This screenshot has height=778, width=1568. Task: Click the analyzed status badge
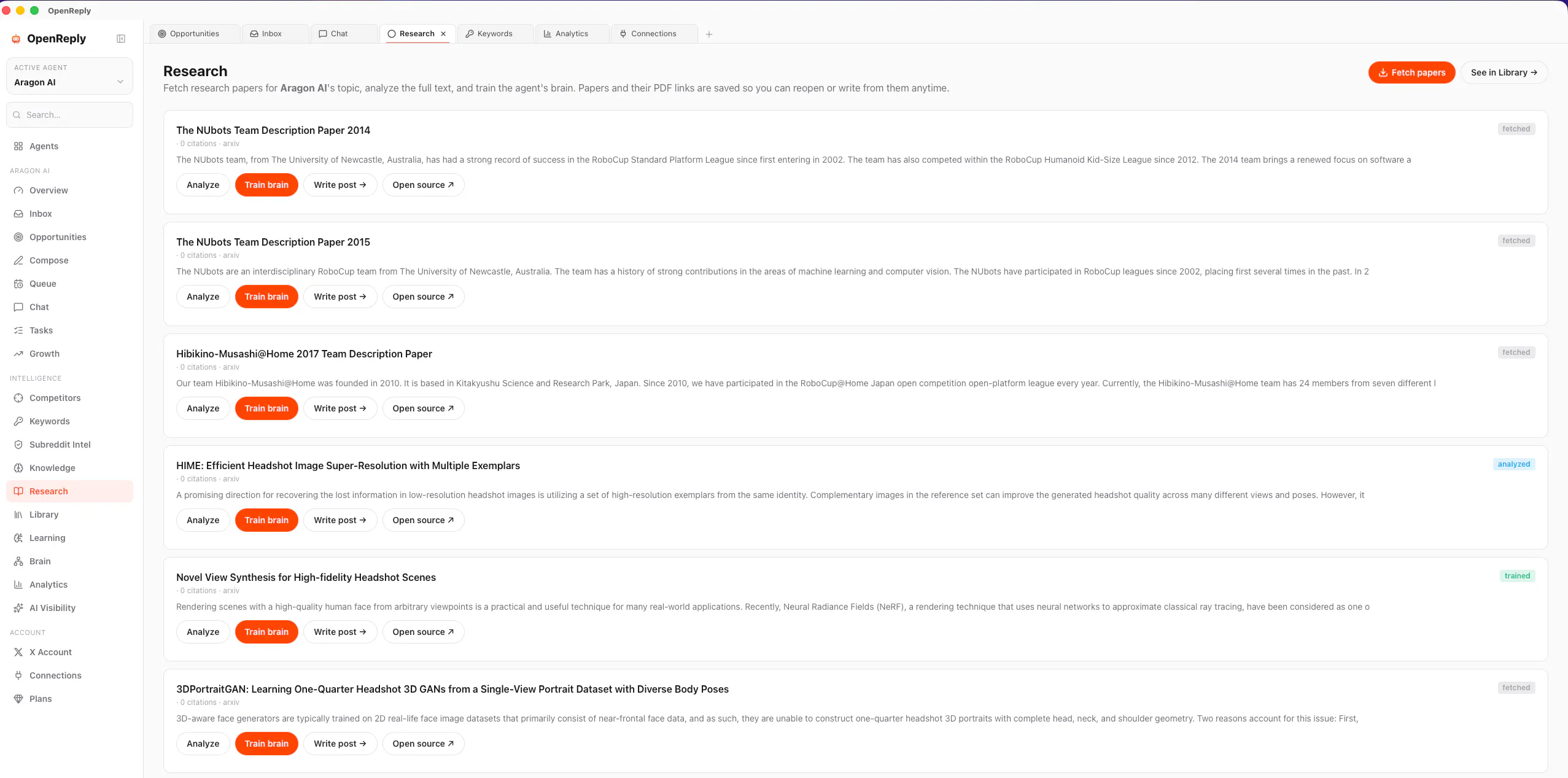pos(1513,464)
